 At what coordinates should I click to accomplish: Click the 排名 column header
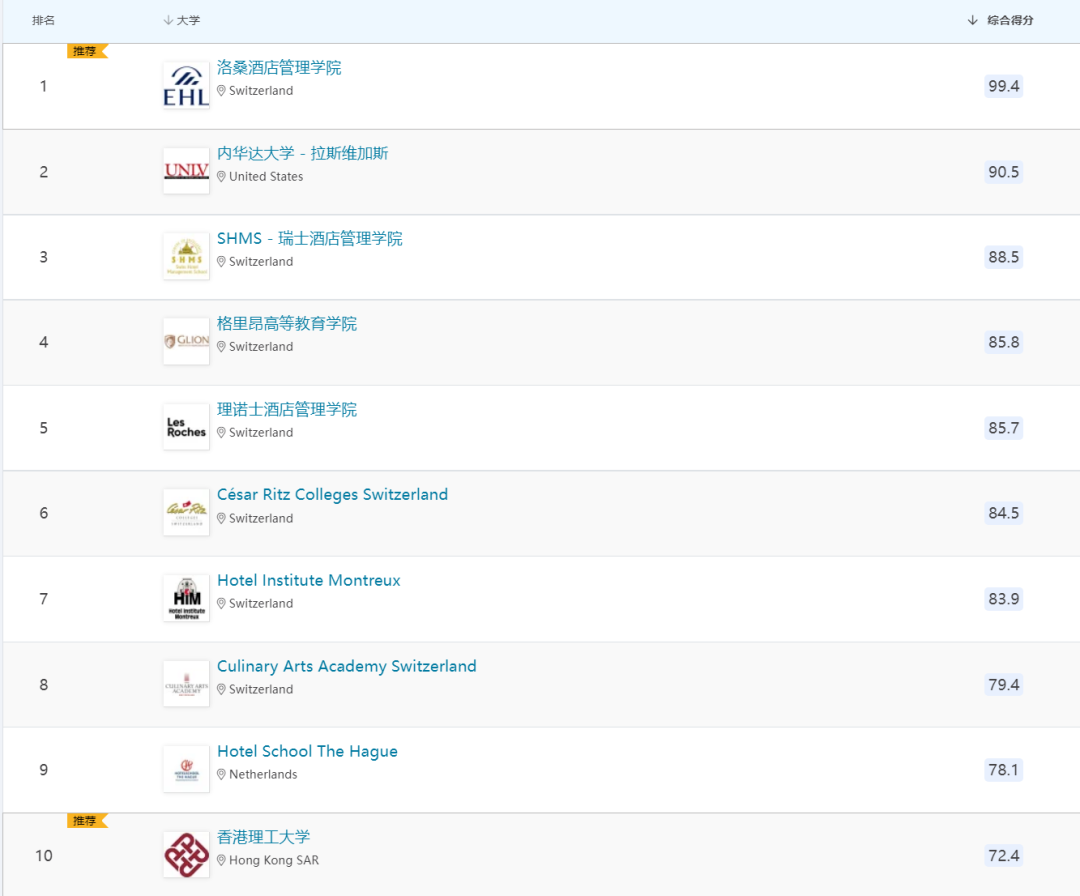pyautogui.click(x=44, y=20)
